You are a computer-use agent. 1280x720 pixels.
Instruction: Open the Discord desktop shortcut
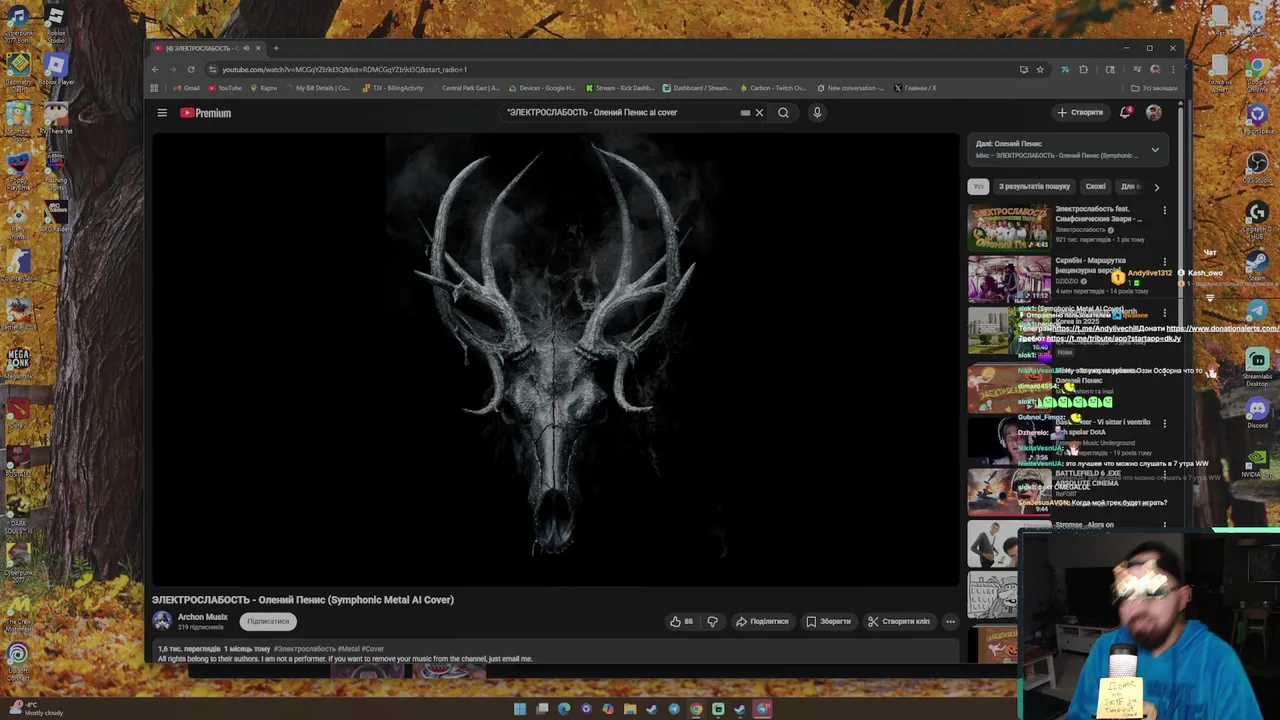1257,411
